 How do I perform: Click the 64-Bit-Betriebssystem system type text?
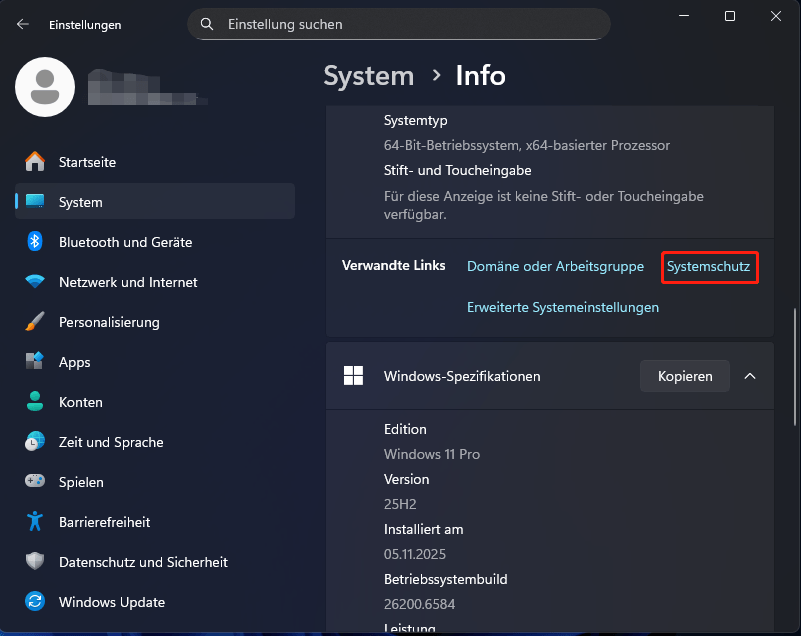[527, 146]
